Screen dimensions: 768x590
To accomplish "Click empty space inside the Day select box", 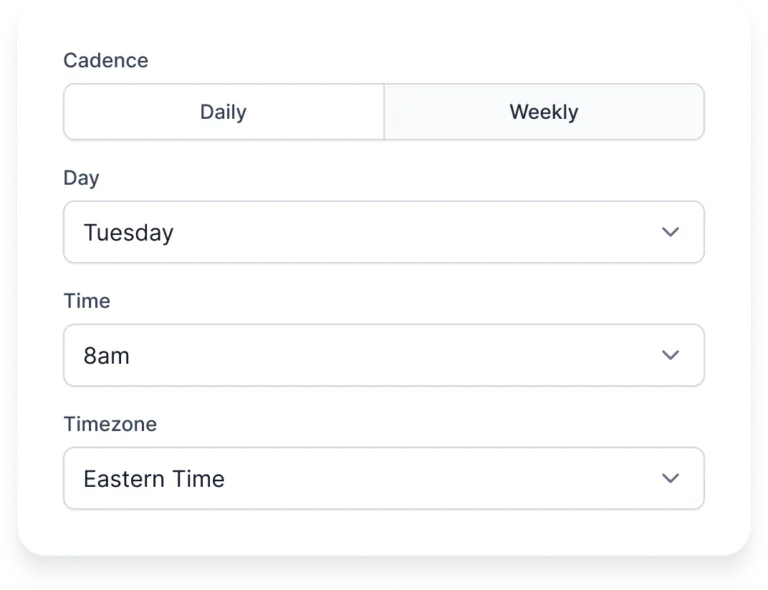I will (416, 232).
